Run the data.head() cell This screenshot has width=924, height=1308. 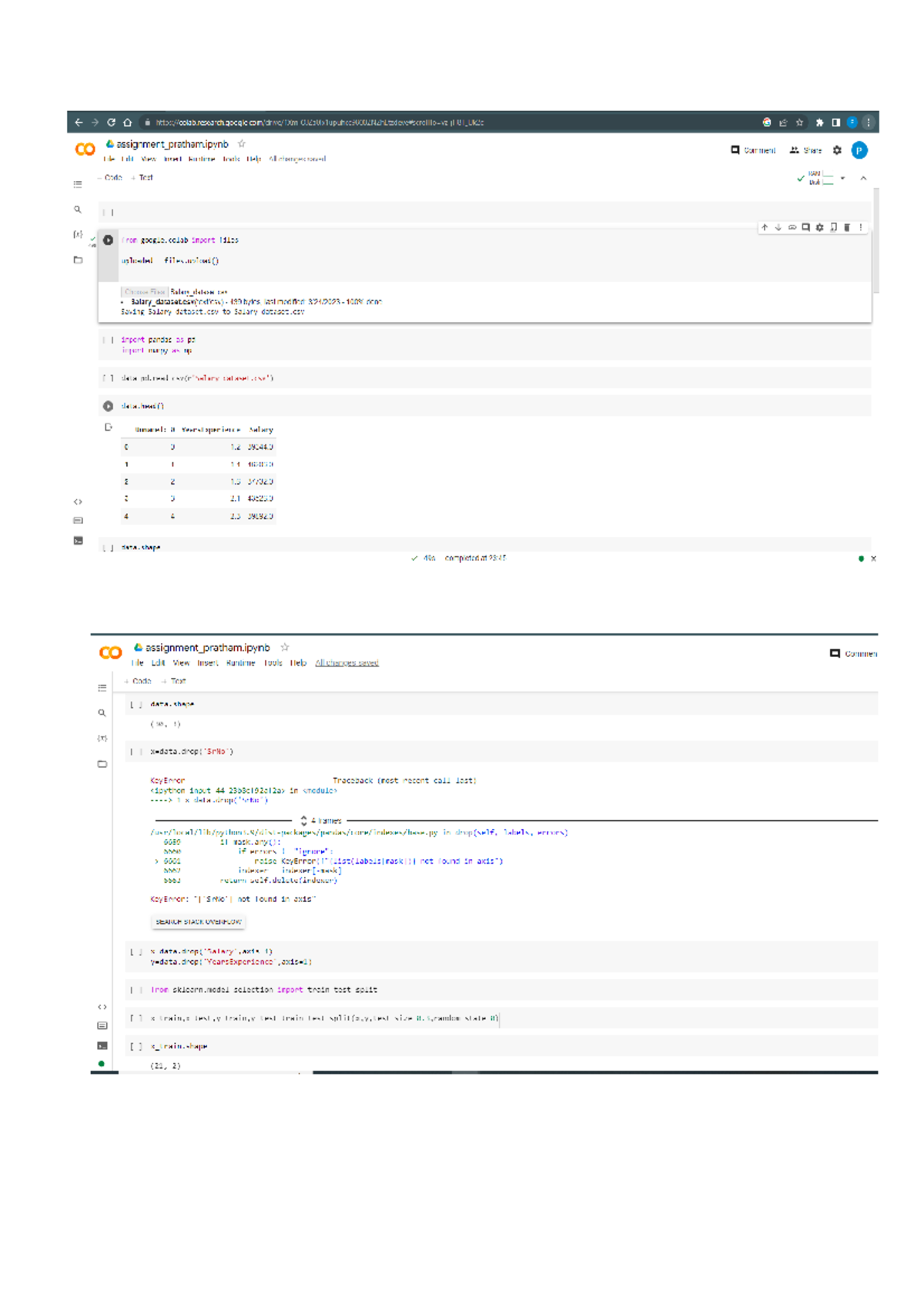[109, 406]
